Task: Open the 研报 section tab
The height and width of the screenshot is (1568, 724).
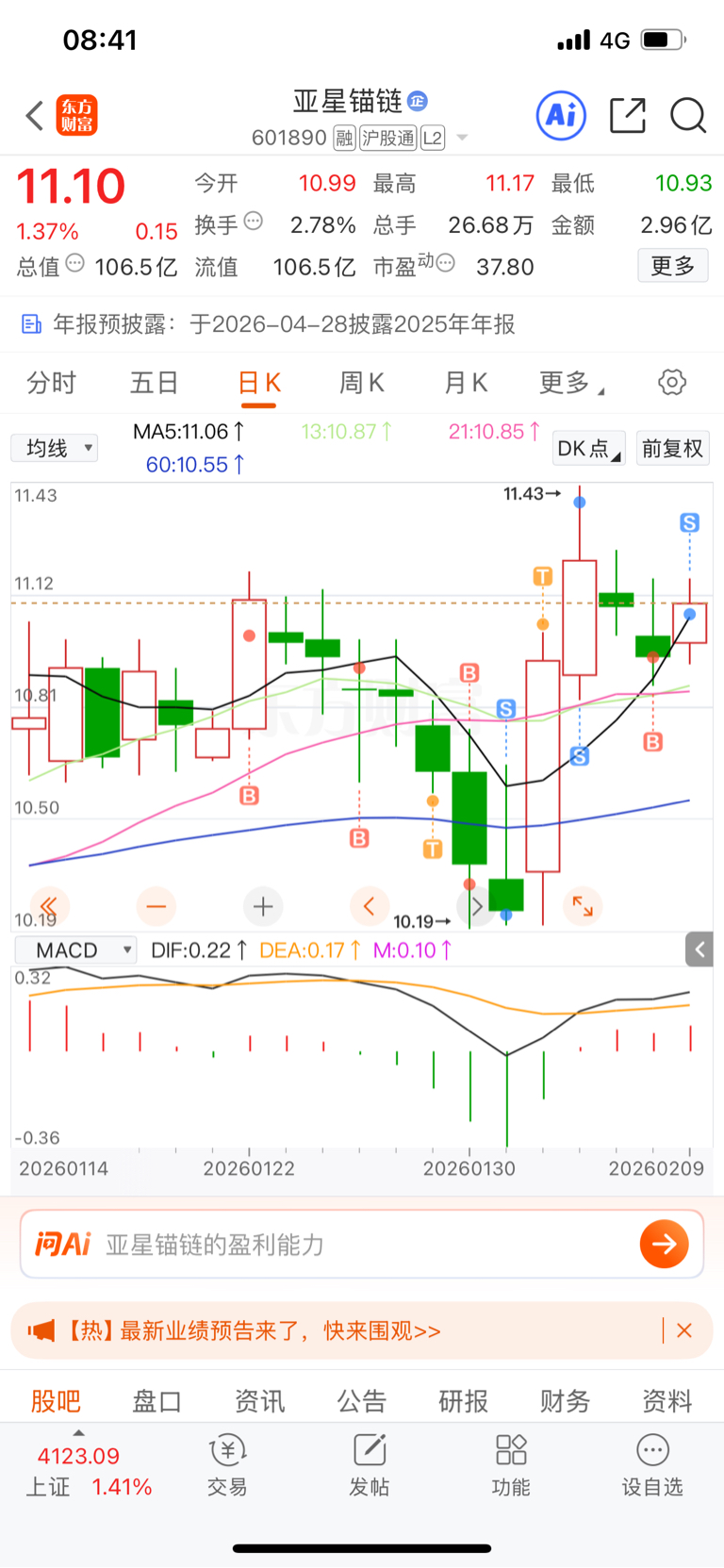Action: pos(463,1400)
